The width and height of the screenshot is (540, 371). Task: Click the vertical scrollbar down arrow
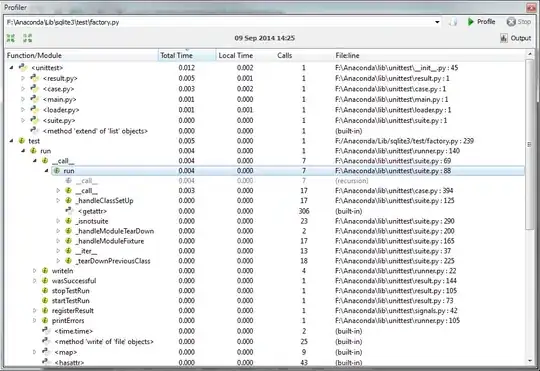click(530, 361)
